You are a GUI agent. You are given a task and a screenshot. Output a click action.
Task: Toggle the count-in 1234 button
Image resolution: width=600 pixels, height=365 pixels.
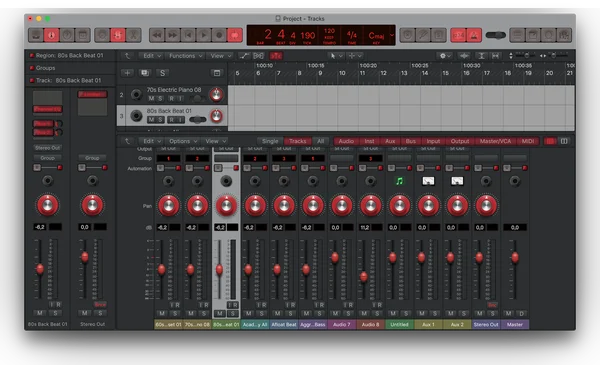(x=458, y=35)
